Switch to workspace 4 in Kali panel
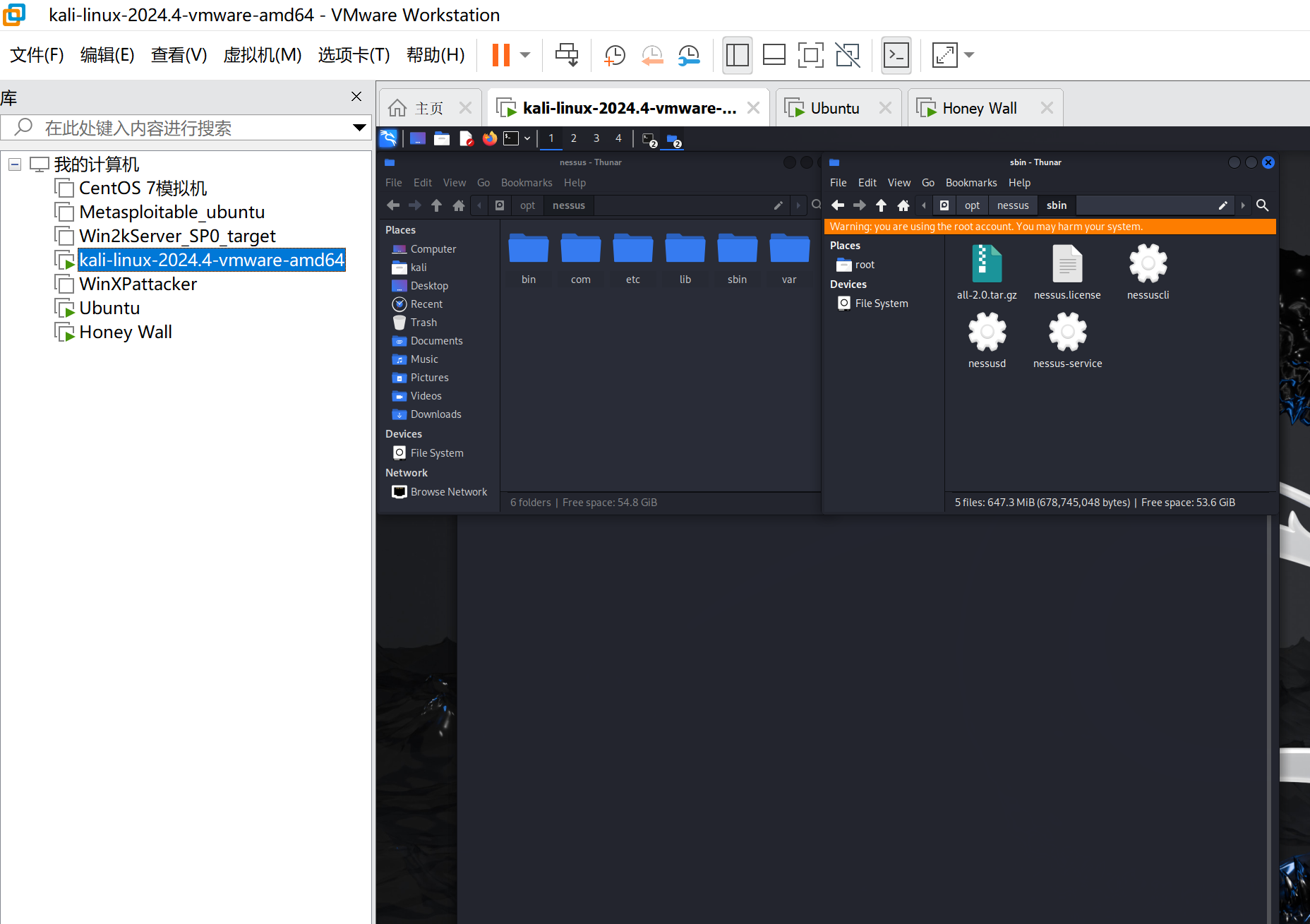The image size is (1310, 924). point(618,138)
